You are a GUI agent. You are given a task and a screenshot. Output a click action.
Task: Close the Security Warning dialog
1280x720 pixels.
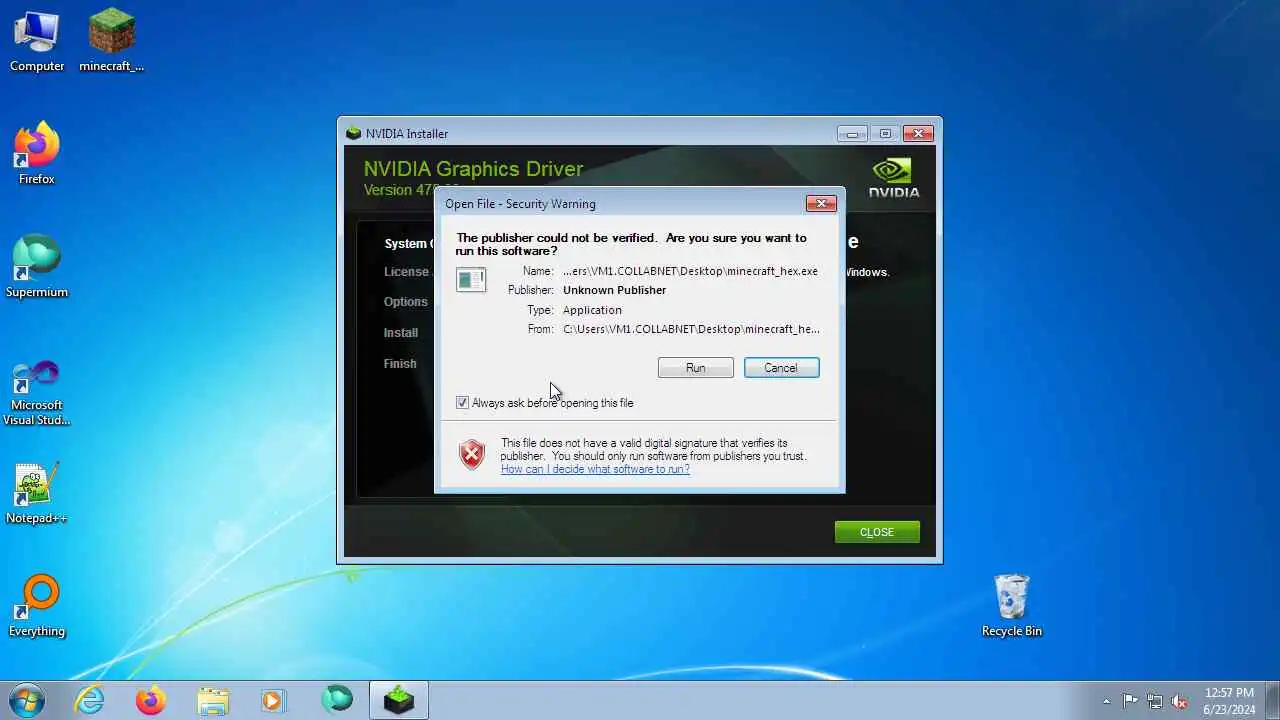coord(821,203)
